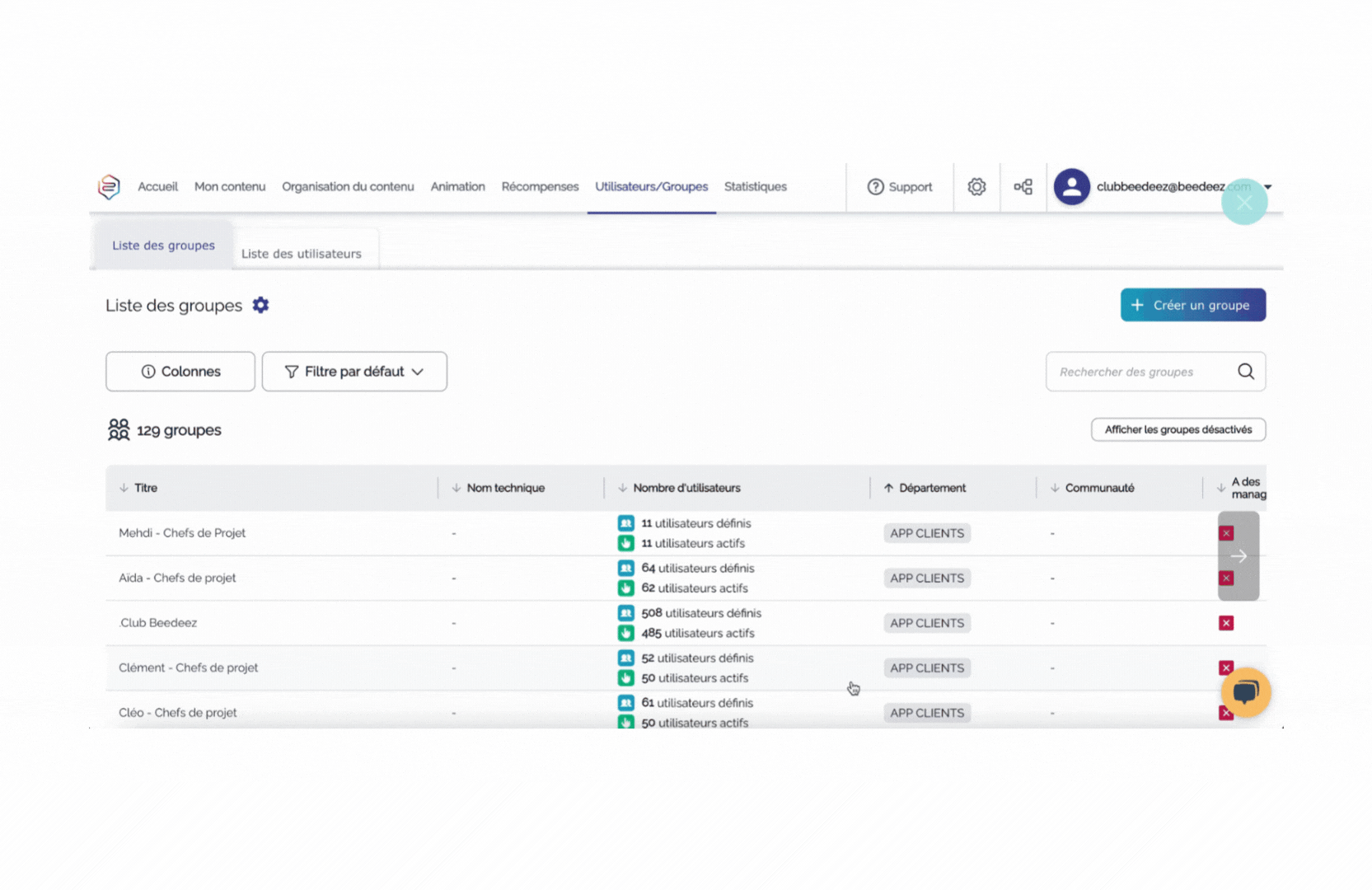Open the Colonnes button
This screenshot has height=890, width=1372.
180,372
